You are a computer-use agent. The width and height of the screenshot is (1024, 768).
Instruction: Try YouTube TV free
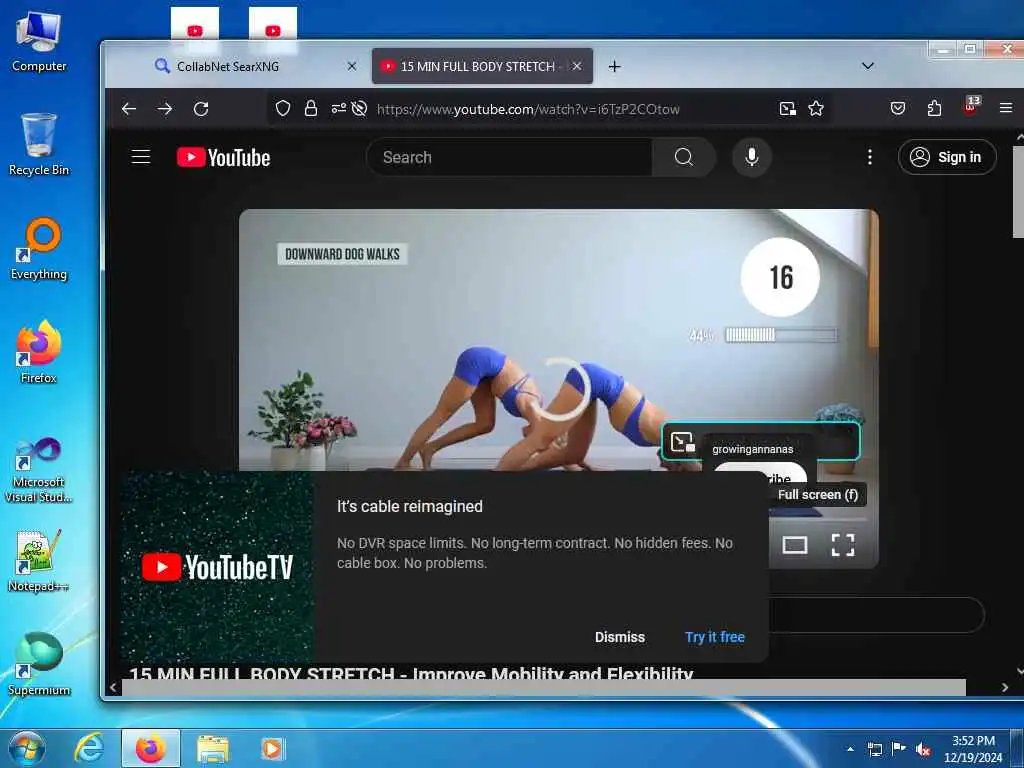(714, 637)
